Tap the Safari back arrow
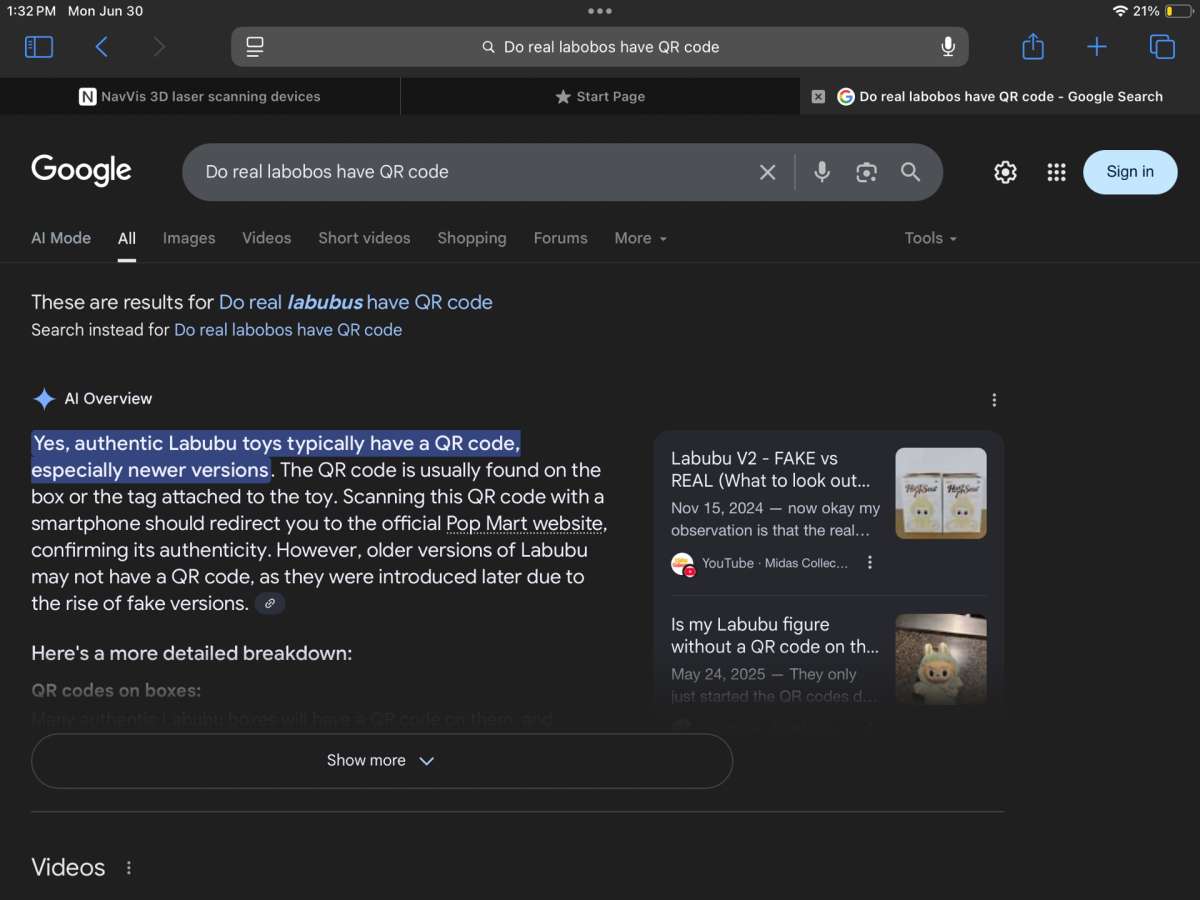 click(x=101, y=47)
